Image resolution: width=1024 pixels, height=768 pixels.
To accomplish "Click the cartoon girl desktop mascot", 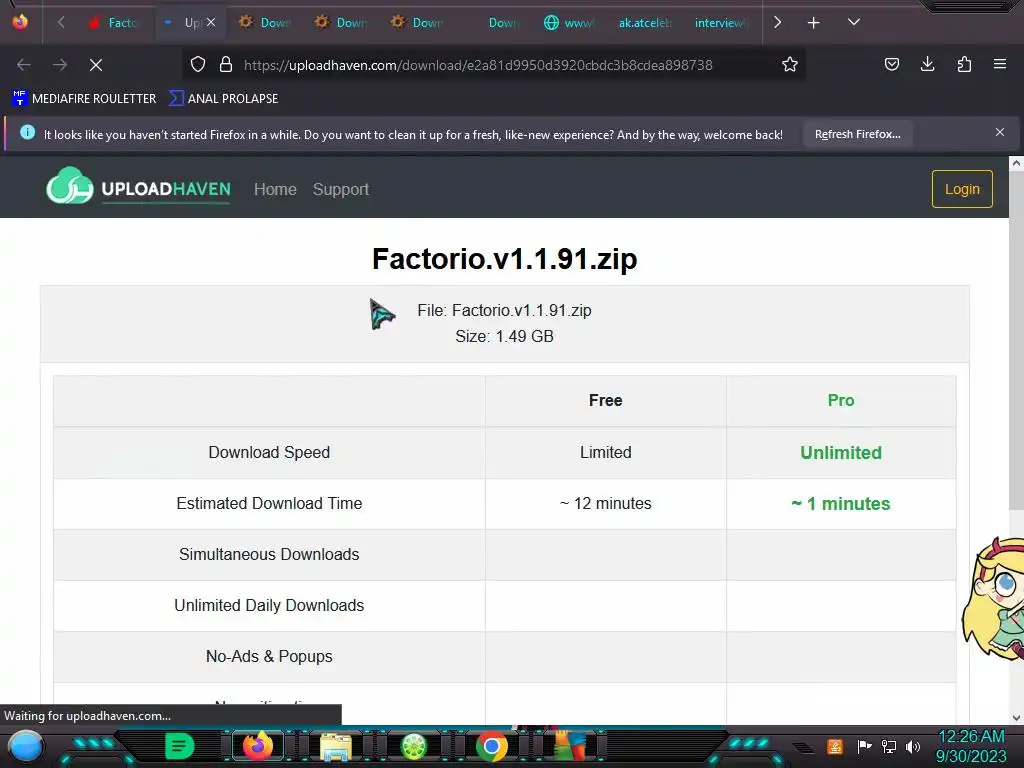I will coord(993,598).
